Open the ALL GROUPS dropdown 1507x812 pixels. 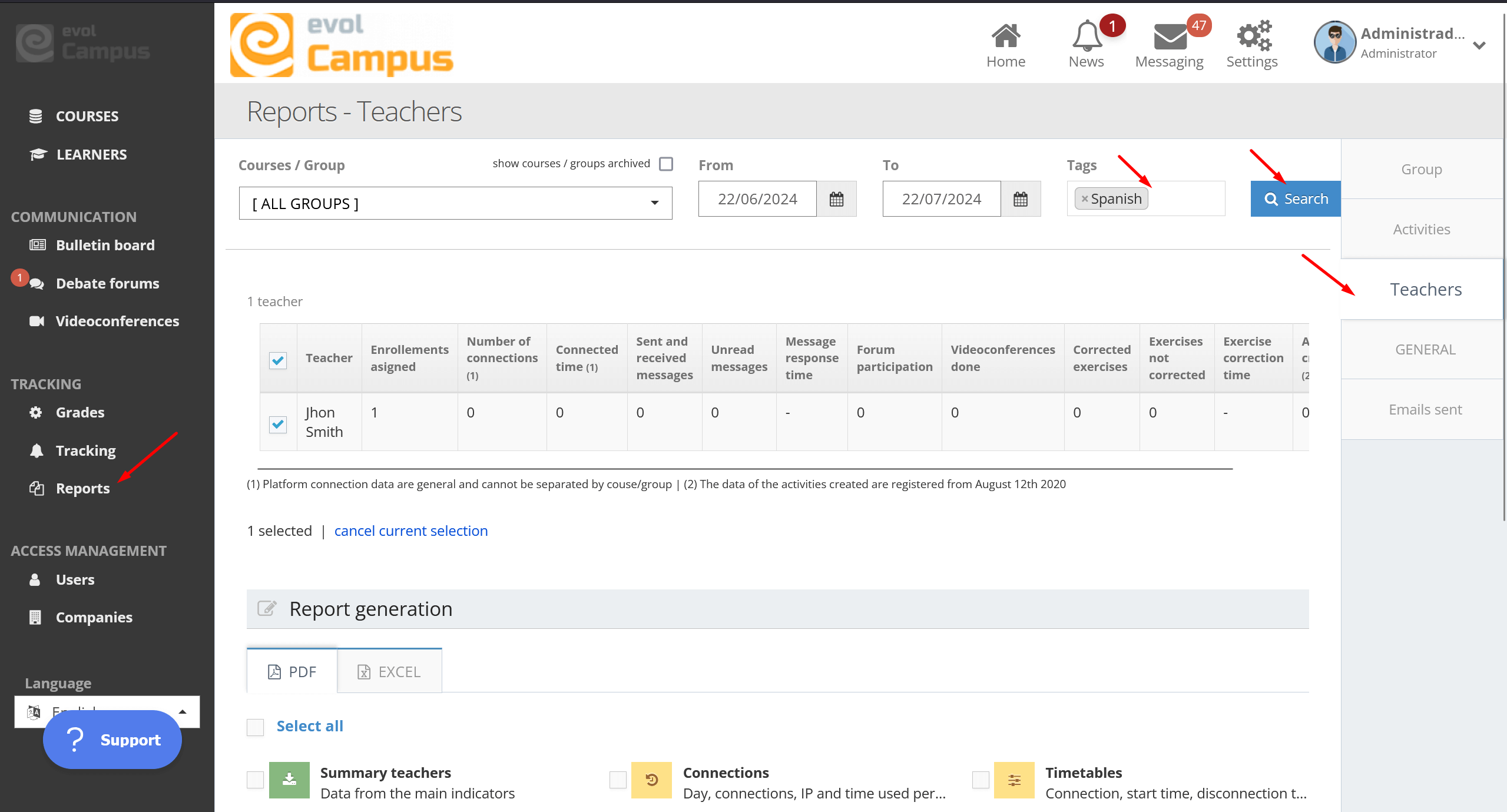tap(455, 203)
